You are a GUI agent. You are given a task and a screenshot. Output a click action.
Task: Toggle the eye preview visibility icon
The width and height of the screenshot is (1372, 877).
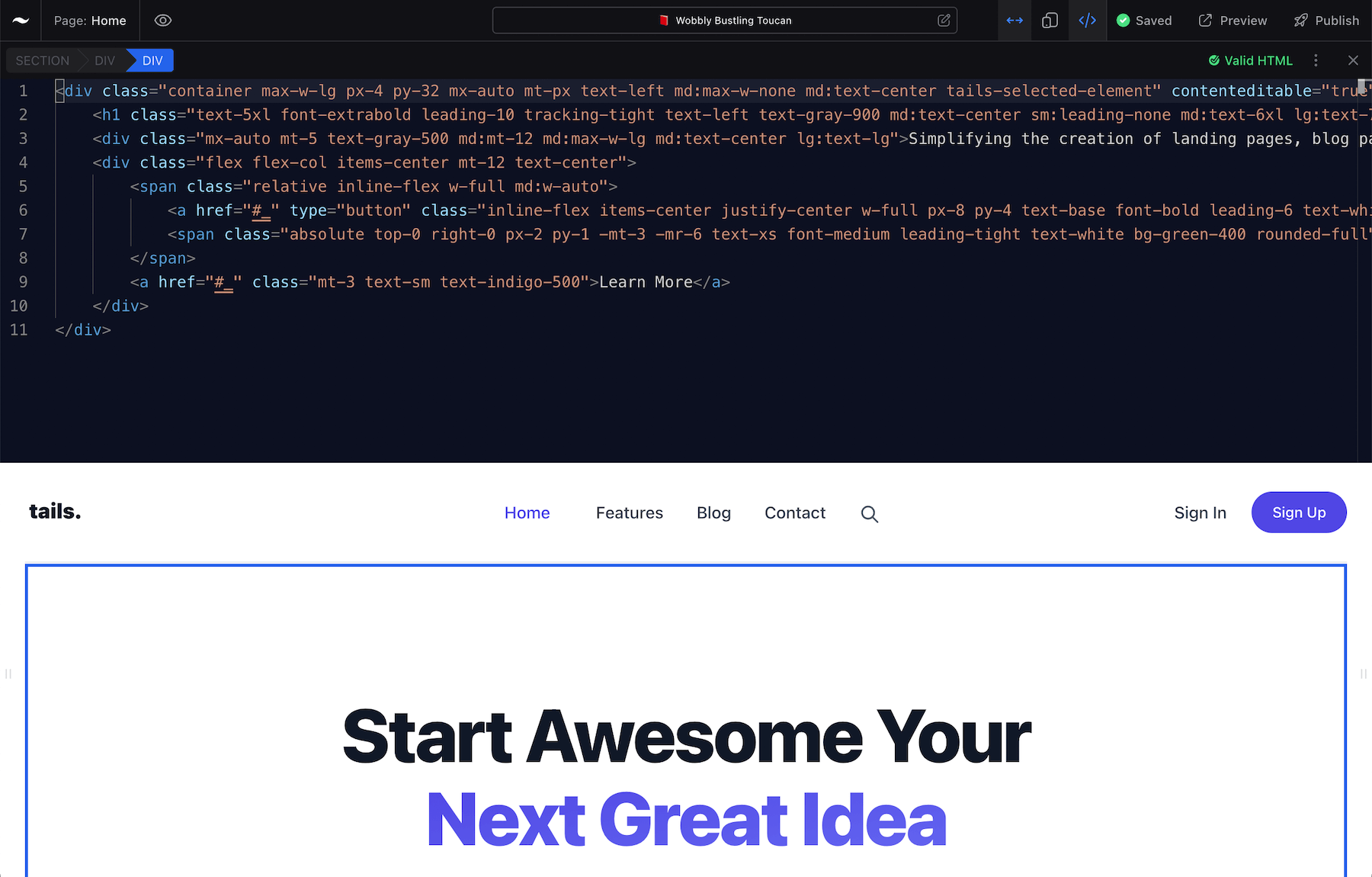[163, 21]
